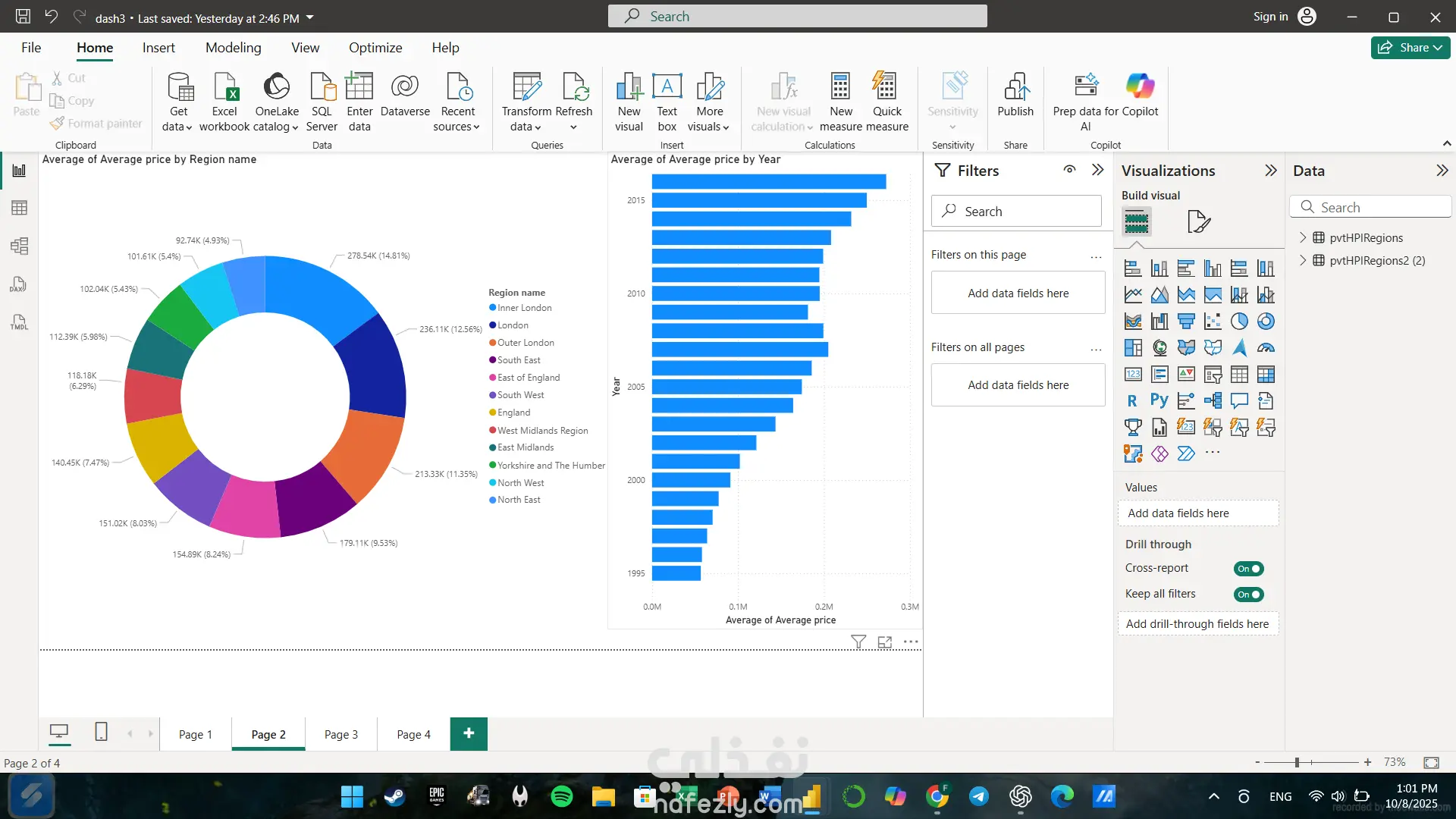
Task: Open the Modeling ribbon tab
Action: [x=233, y=48]
